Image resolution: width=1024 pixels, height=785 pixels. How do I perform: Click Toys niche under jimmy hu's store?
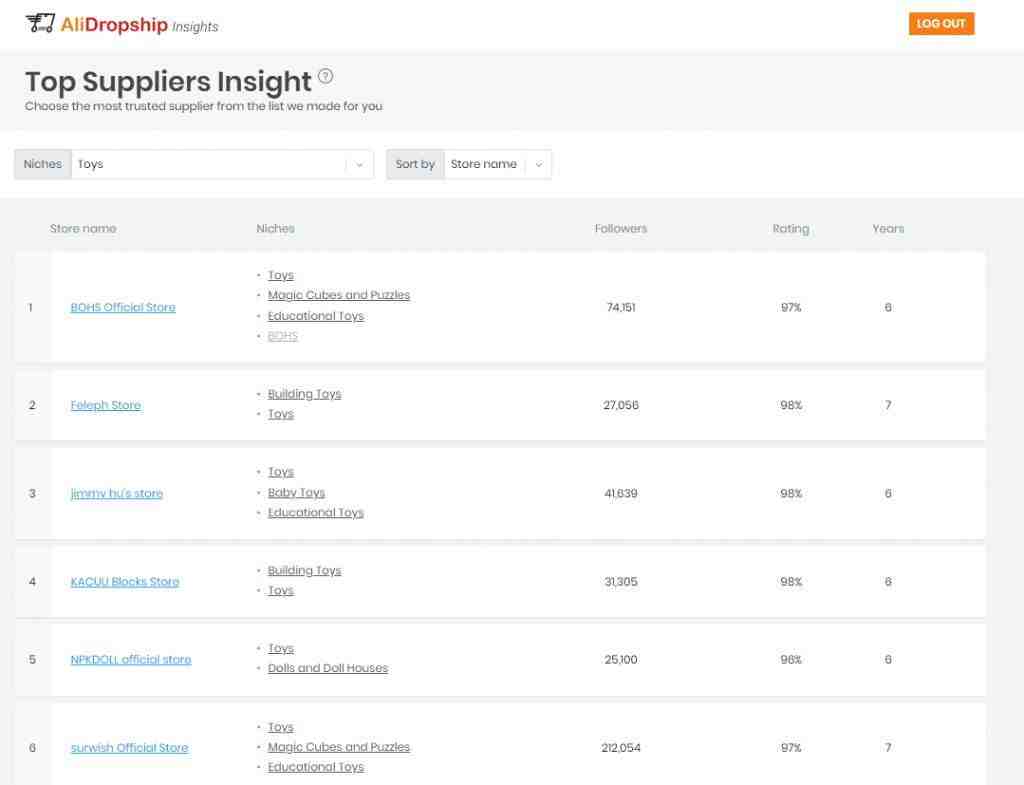[x=281, y=472]
